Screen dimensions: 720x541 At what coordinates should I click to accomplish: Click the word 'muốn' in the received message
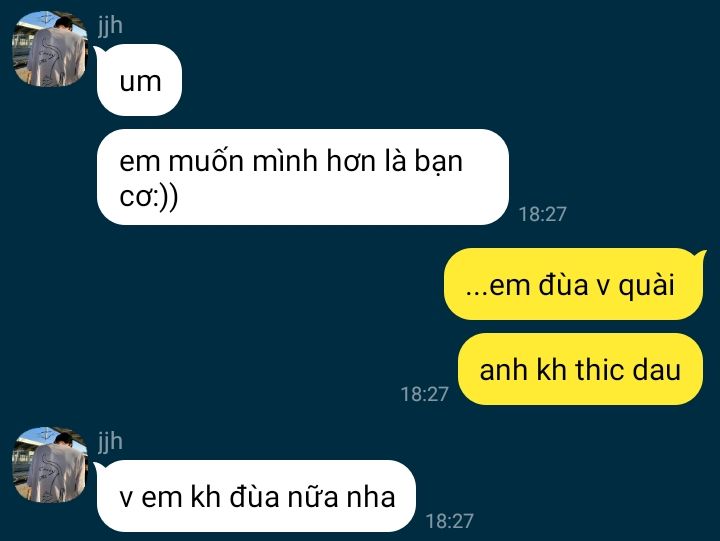click(x=206, y=161)
